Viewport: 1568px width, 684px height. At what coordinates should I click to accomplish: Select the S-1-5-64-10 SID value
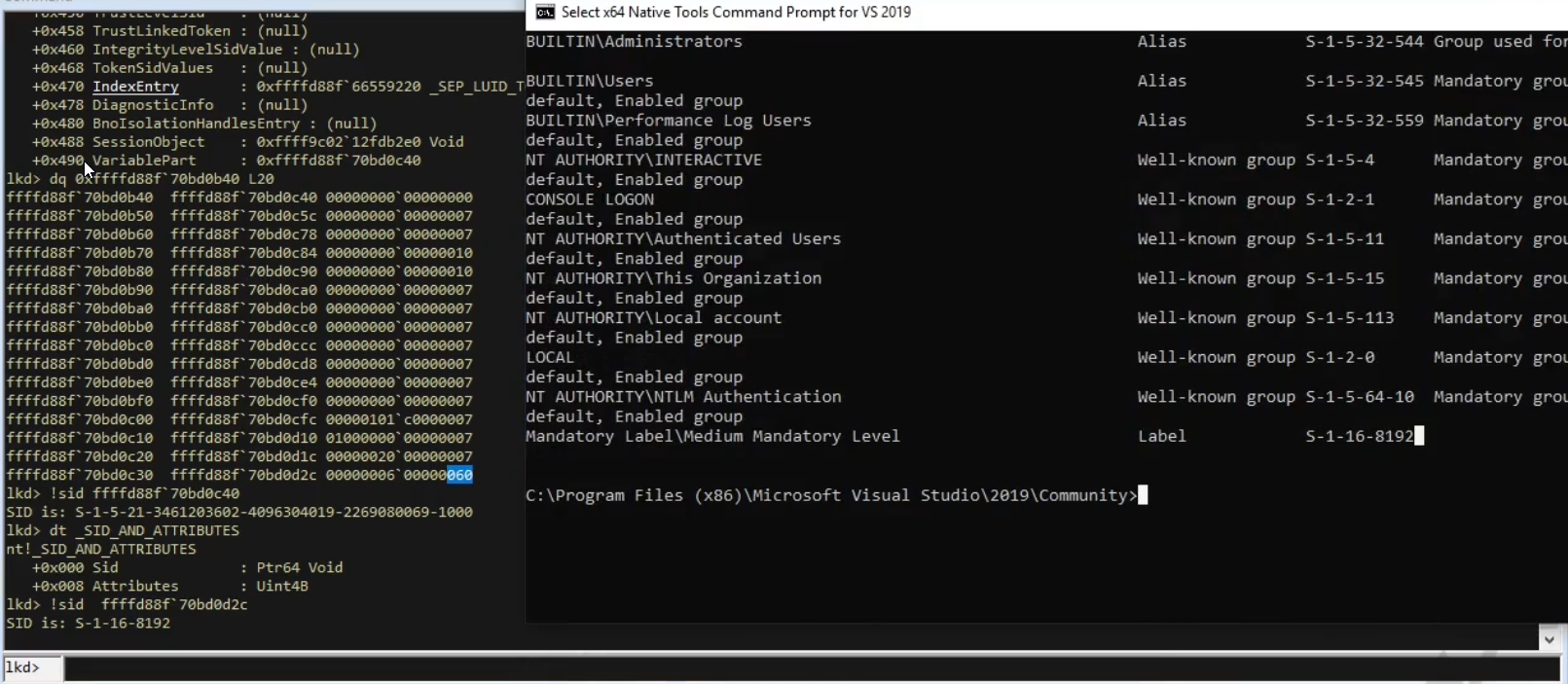(x=1360, y=397)
